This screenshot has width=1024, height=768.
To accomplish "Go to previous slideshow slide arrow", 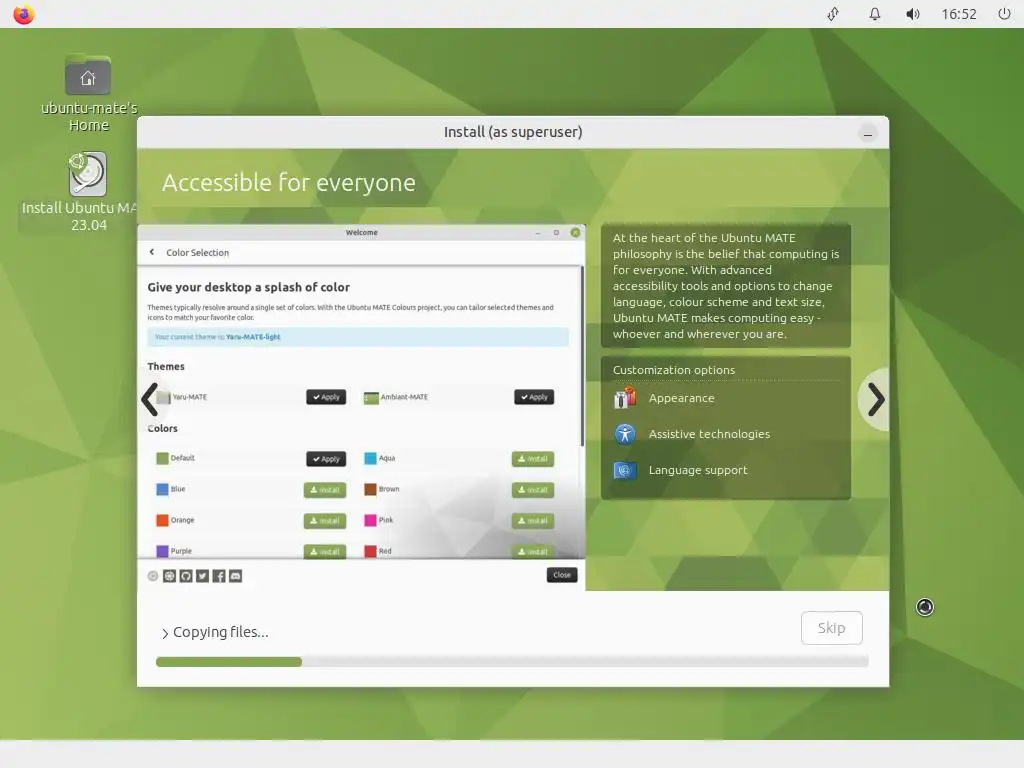I will (150, 399).
